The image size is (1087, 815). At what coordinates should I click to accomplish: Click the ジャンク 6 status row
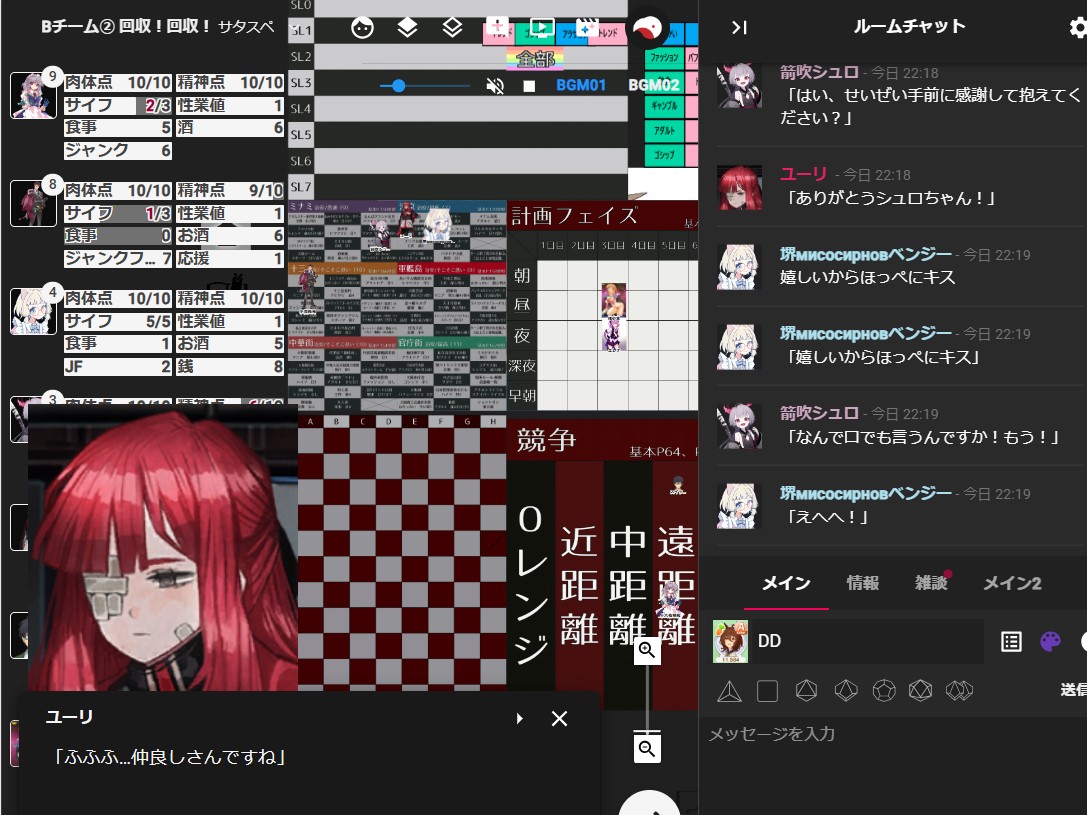coord(118,150)
